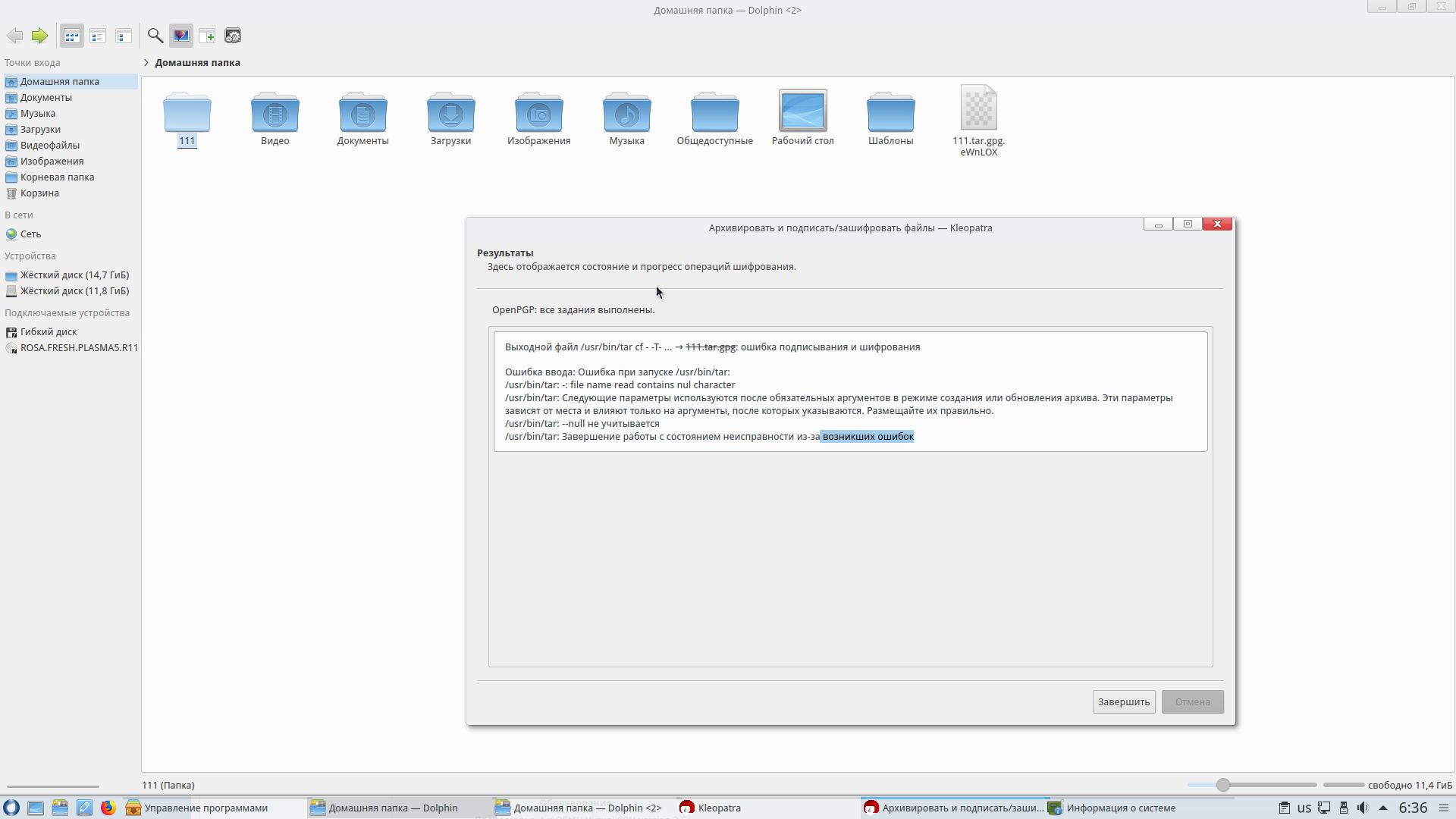The image size is (1456, 819).
Task: Expand breadcrumb arrow before Домашняя папка
Action: point(146,63)
